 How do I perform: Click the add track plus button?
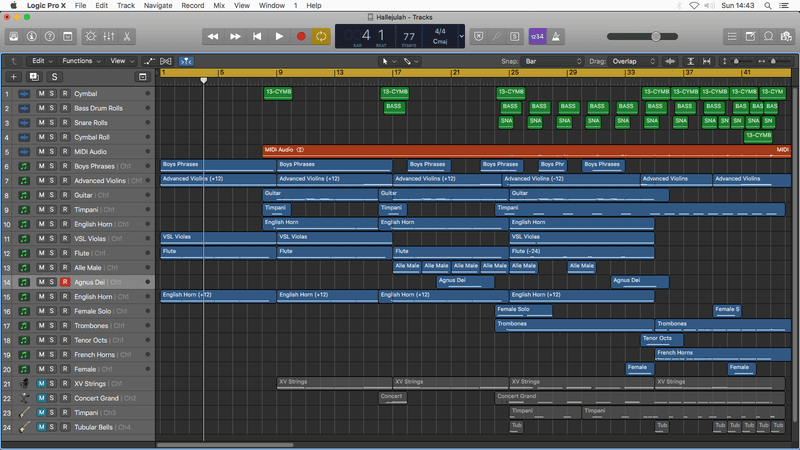tap(14, 77)
